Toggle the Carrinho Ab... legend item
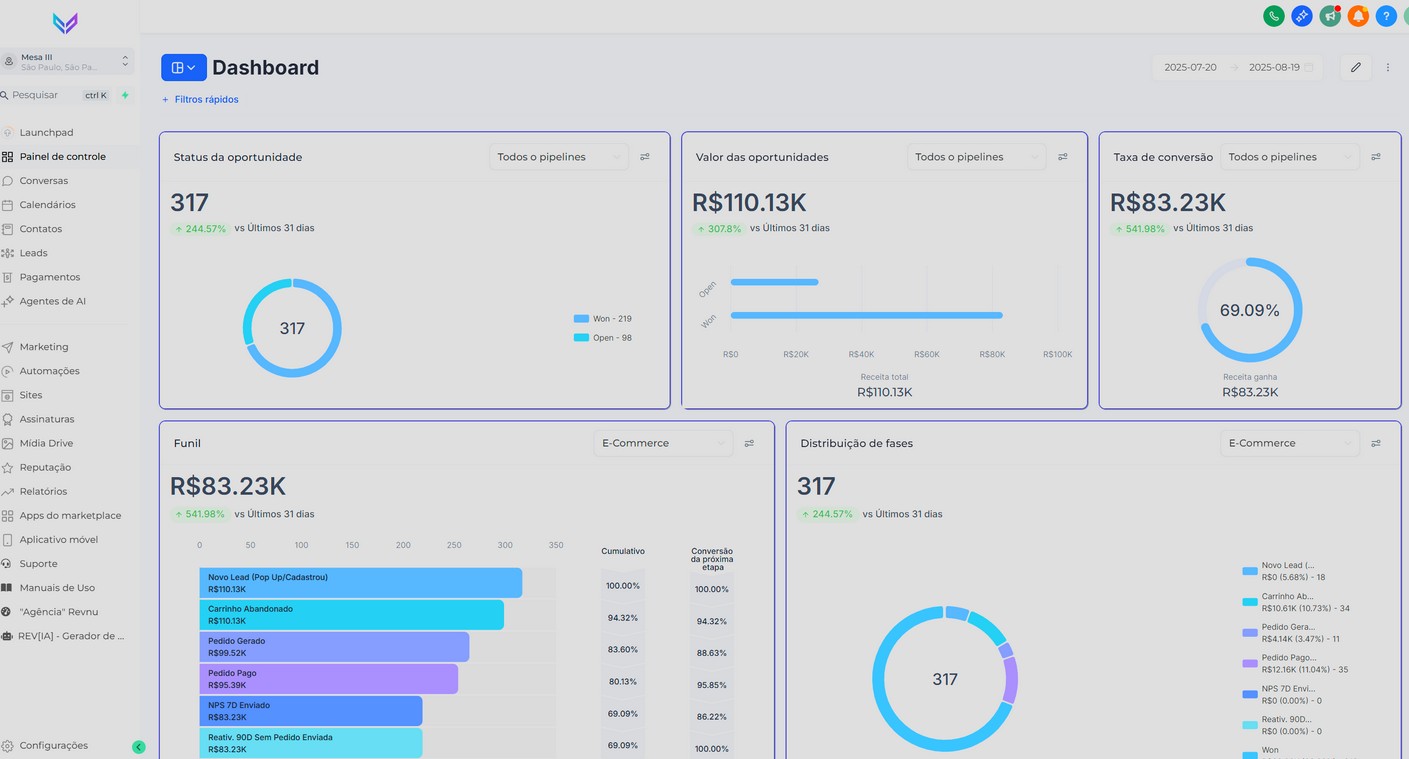The width and height of the screenshot is (1409, 759). click(1296, 602)
